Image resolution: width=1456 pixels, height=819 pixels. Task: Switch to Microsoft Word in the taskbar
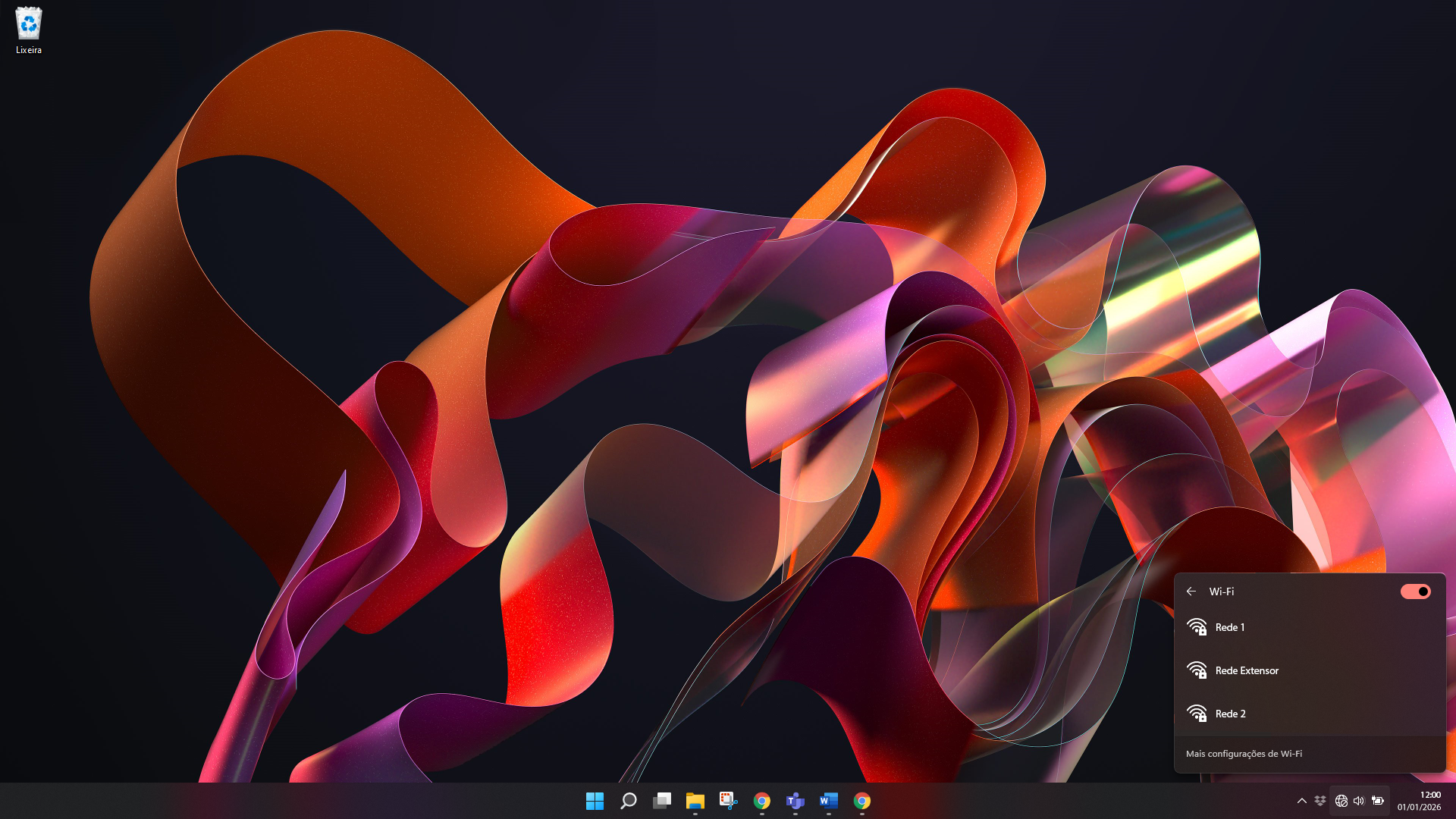tap(829, 801)
